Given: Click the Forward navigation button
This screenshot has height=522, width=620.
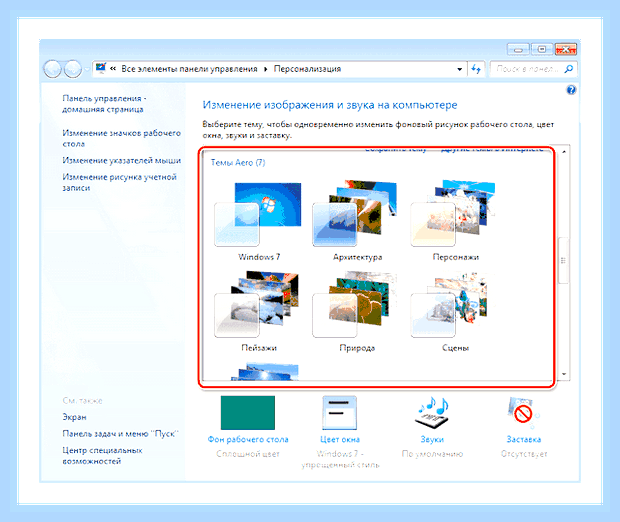Looking at the screenshot, I should tap(73, 69).
